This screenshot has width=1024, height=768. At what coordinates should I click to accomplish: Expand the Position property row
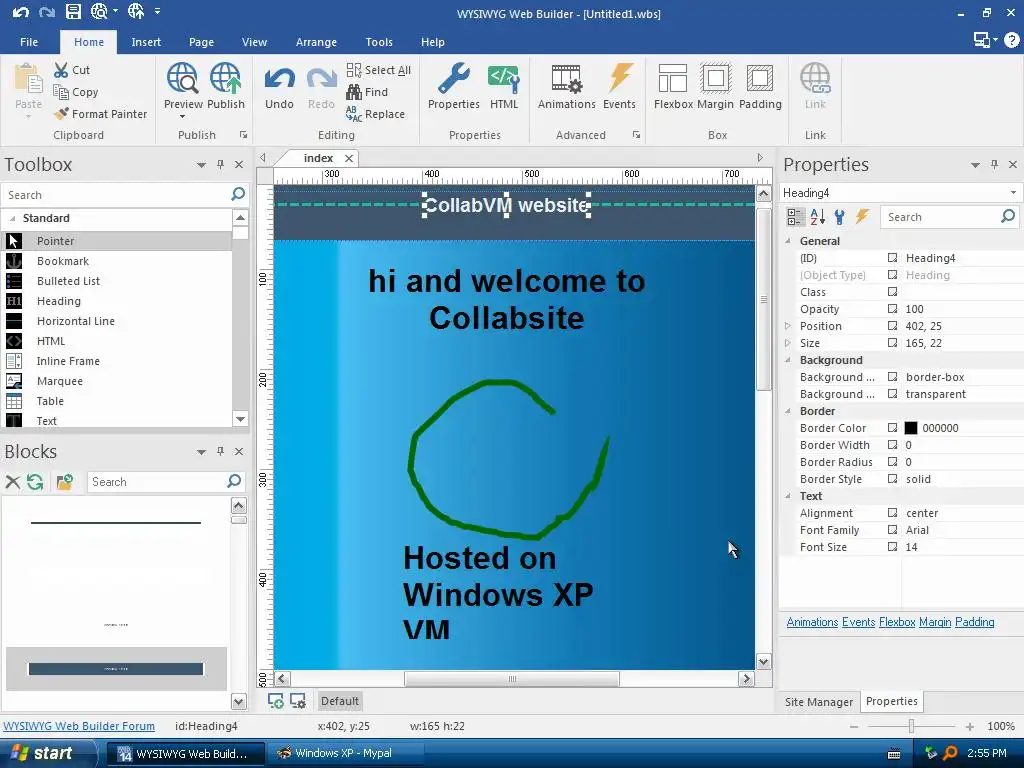[x=788, y=326]
